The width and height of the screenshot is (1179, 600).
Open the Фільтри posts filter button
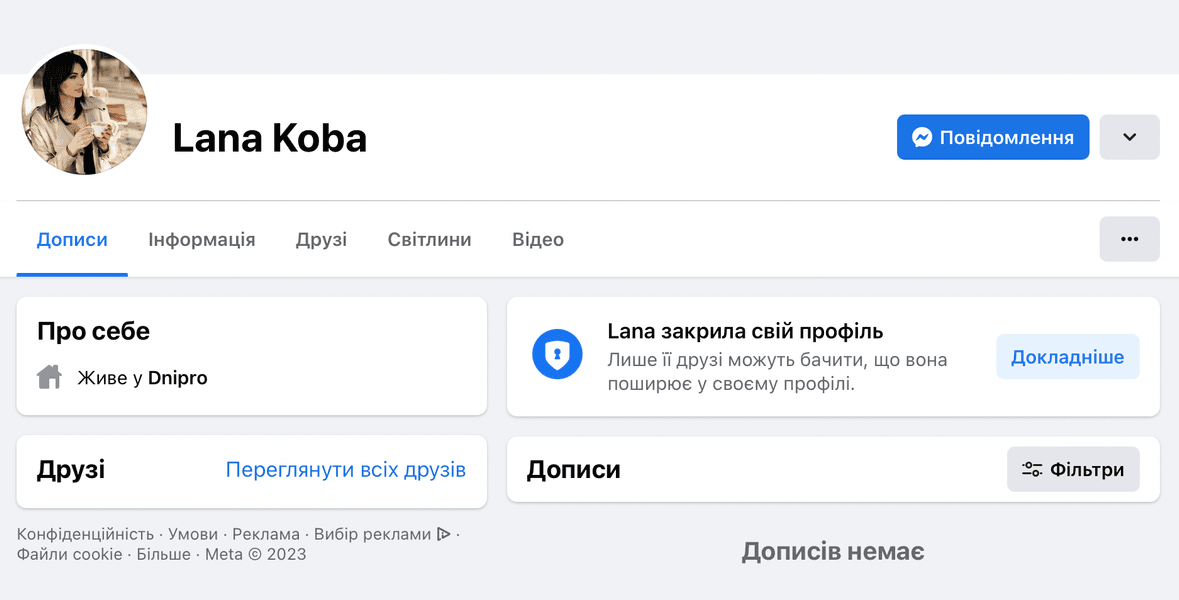pyautogui.click(x=1072, y=470)
